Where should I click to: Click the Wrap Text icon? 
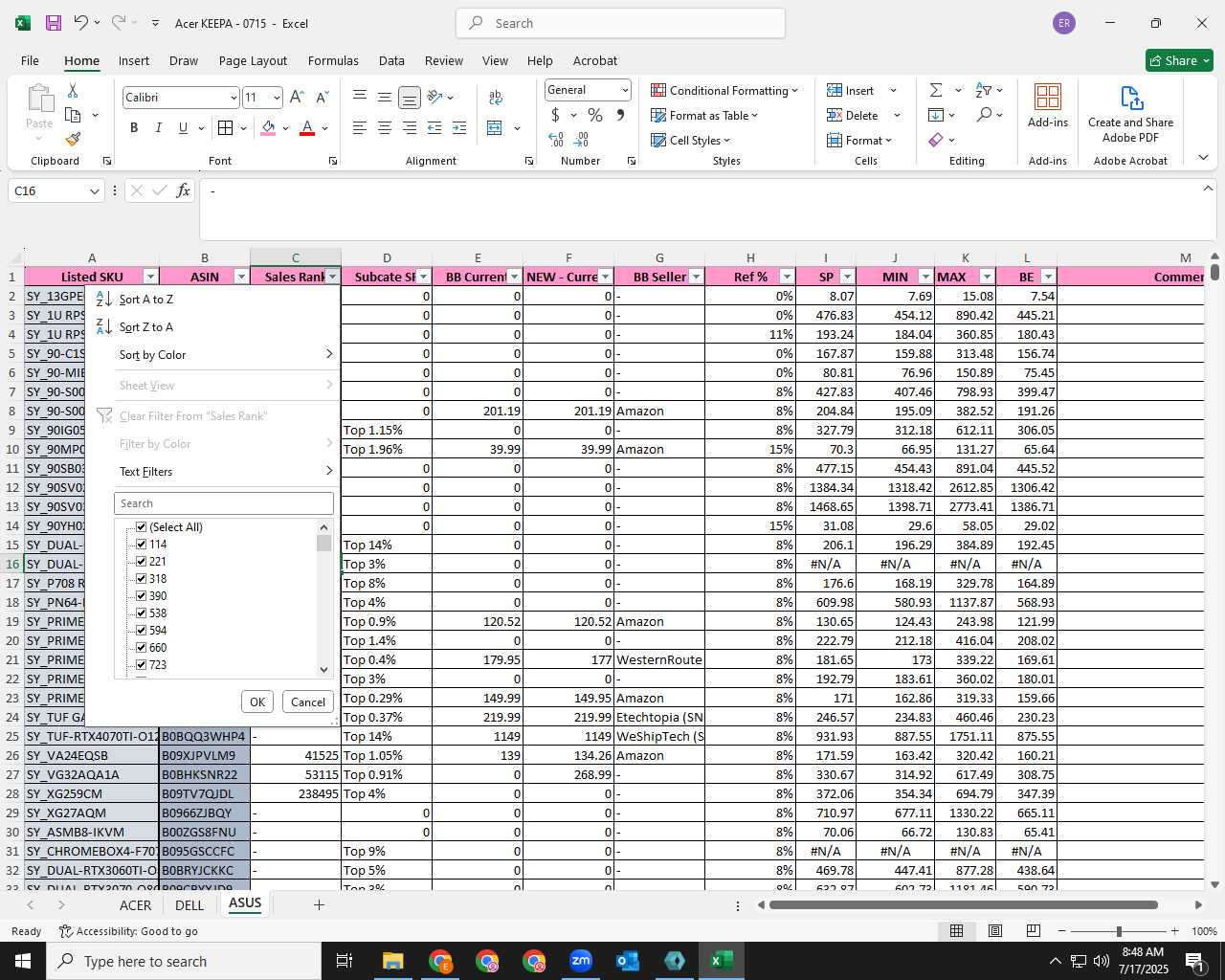click(496, 97)
